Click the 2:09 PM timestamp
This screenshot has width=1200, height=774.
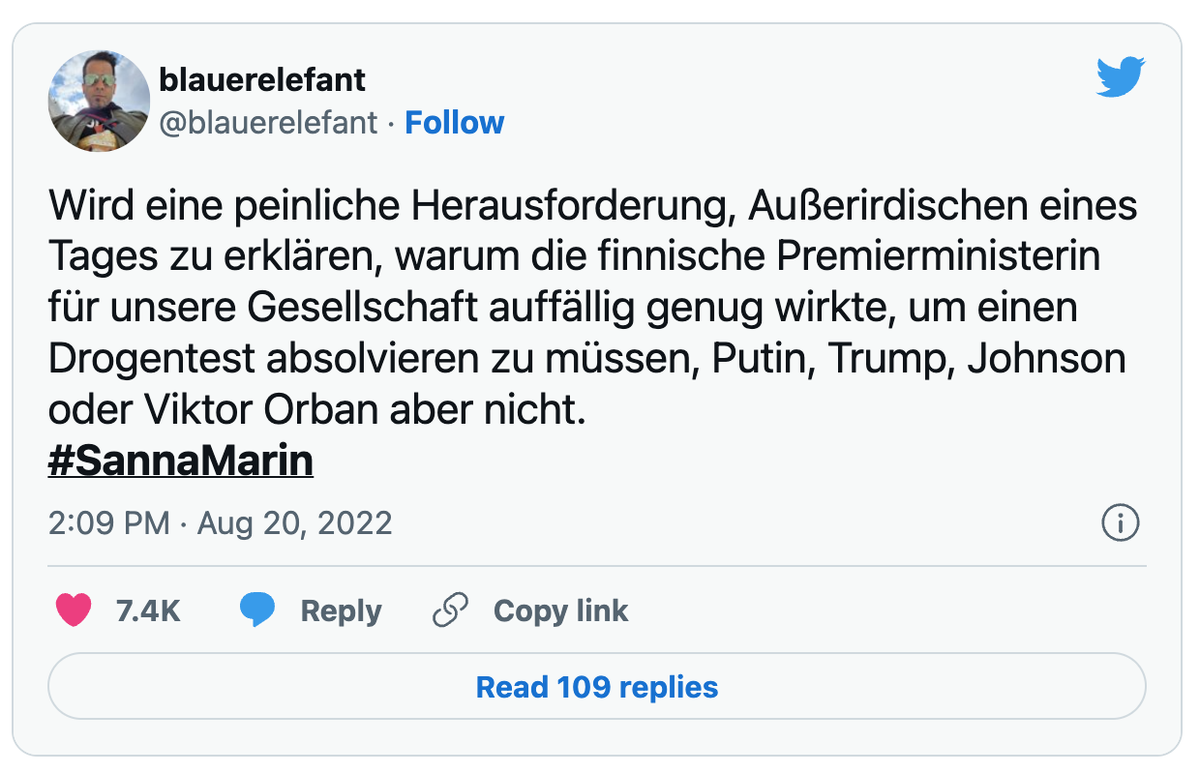(x=109, y=523)
